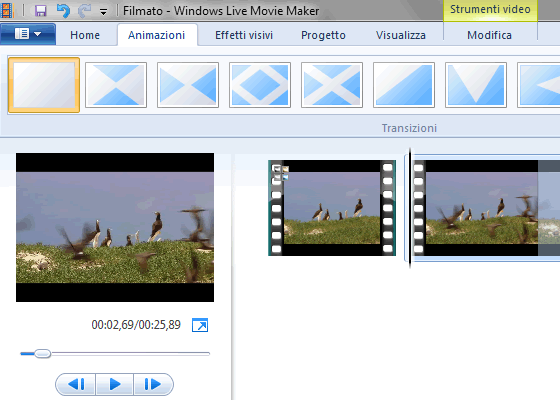This screenshot has width=560, height=400.
Task: Open the Modifica tab under Strumenti video
Action: [x=489, y=35]
